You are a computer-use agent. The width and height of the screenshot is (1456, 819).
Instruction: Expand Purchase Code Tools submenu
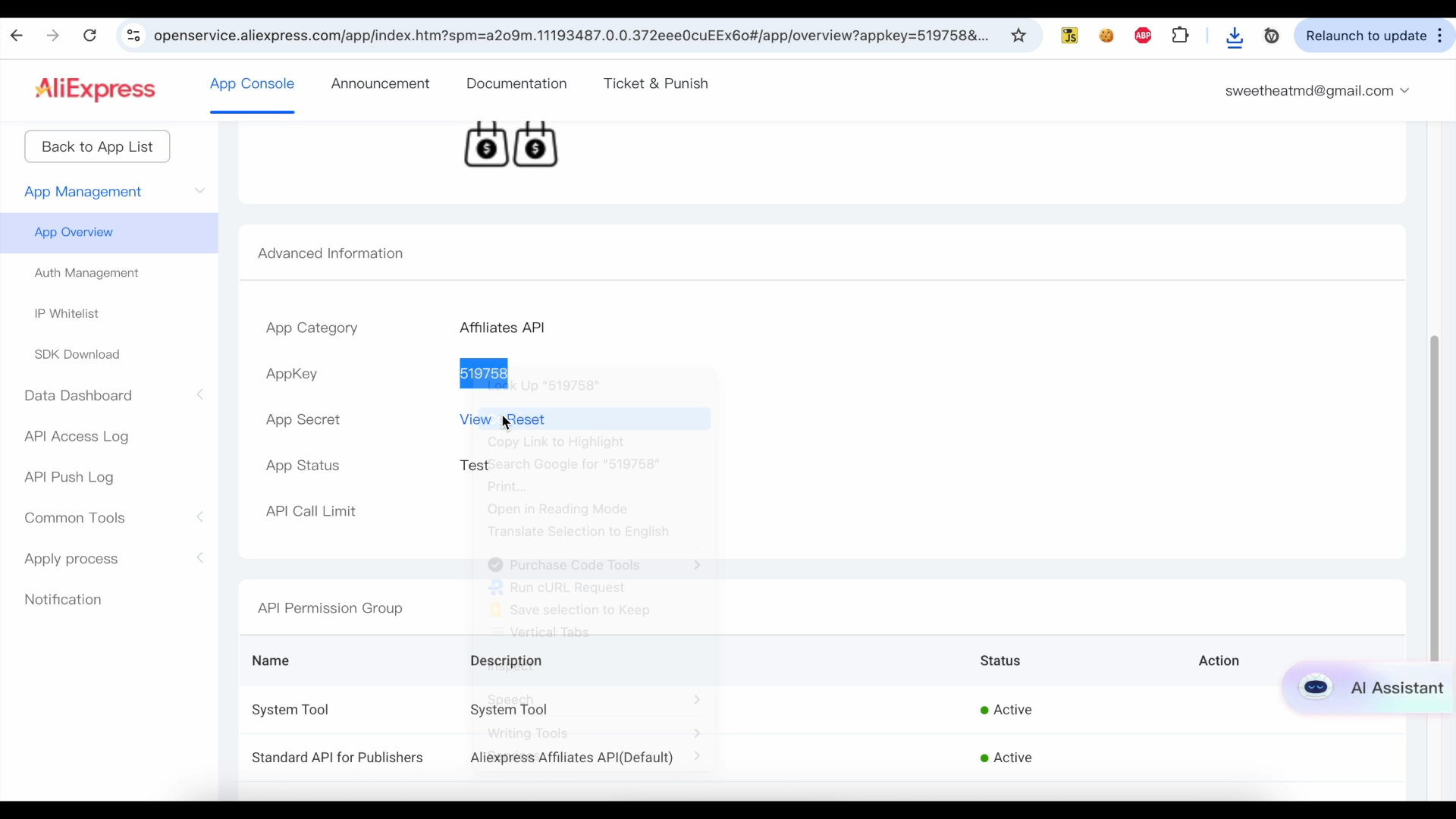tap(593, 566)
